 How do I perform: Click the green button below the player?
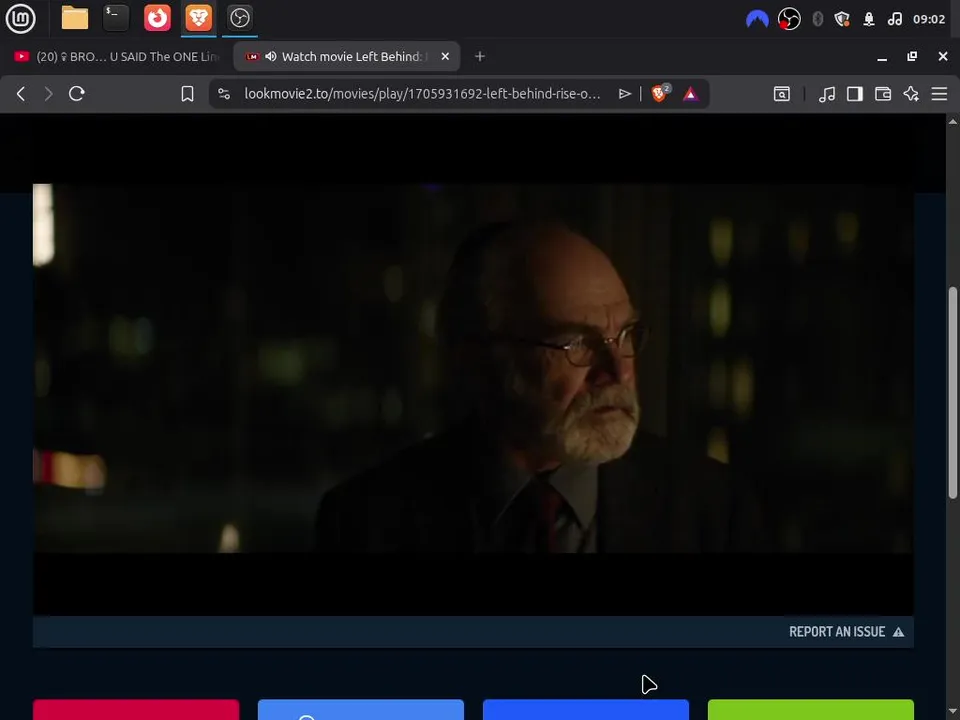coord(811,710)
